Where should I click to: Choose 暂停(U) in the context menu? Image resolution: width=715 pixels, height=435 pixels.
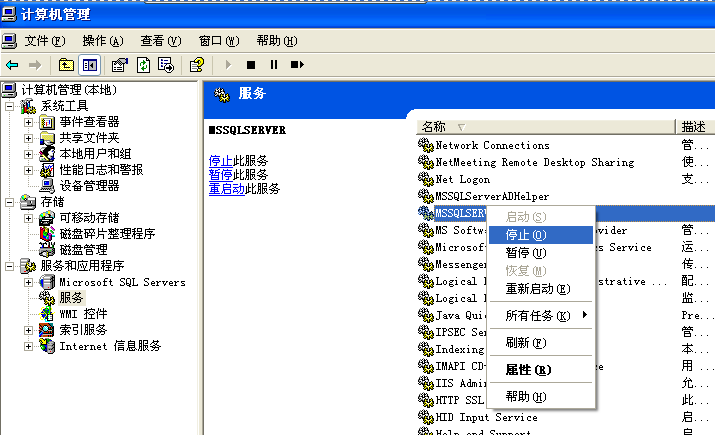click(541, 253)
